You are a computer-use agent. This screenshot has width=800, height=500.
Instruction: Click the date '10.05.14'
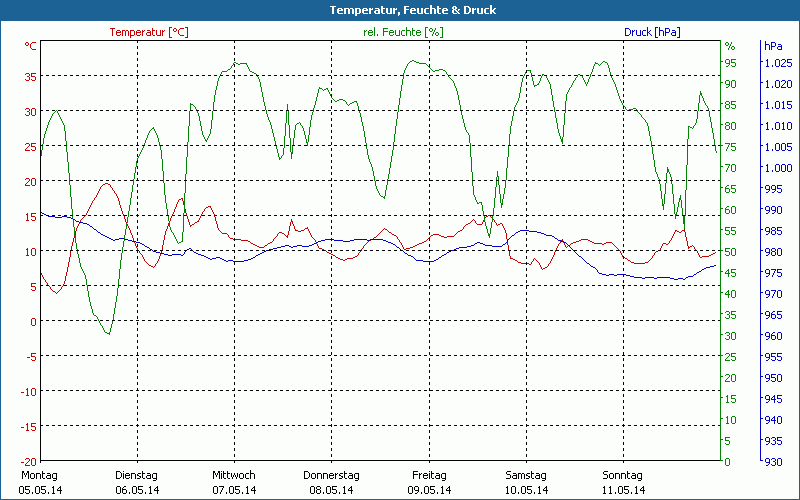coord(527,490)
